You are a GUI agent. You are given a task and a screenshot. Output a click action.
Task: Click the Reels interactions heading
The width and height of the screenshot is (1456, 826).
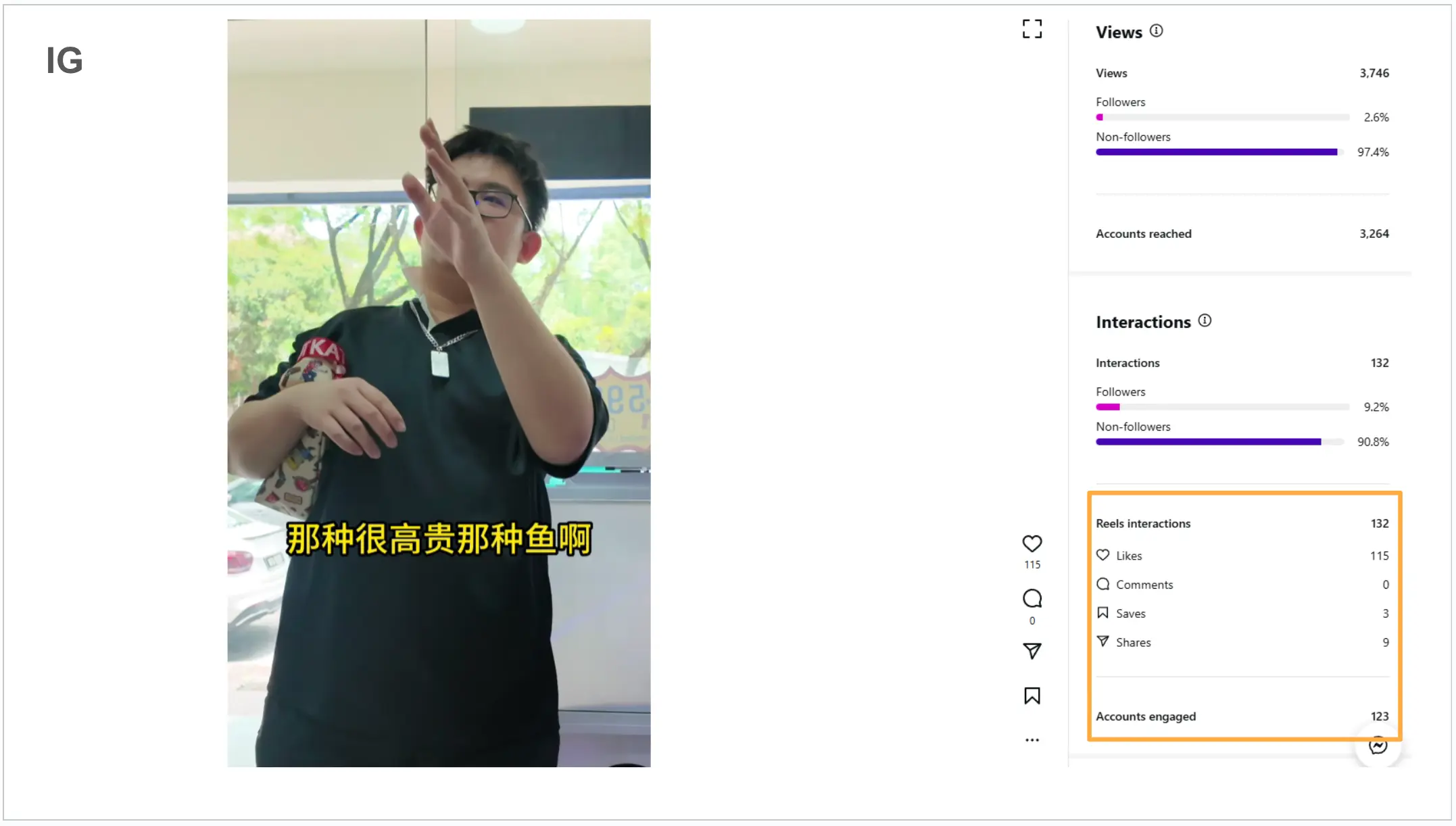(x=1143, y=524)
